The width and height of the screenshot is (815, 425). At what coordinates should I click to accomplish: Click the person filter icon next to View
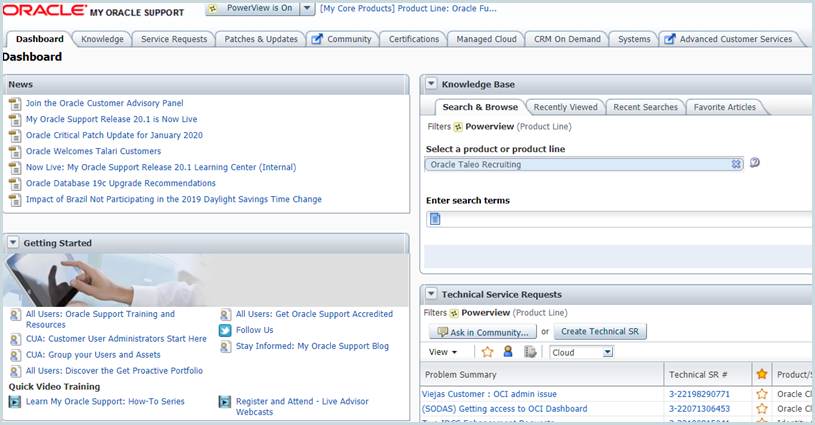tap(508, 352)
